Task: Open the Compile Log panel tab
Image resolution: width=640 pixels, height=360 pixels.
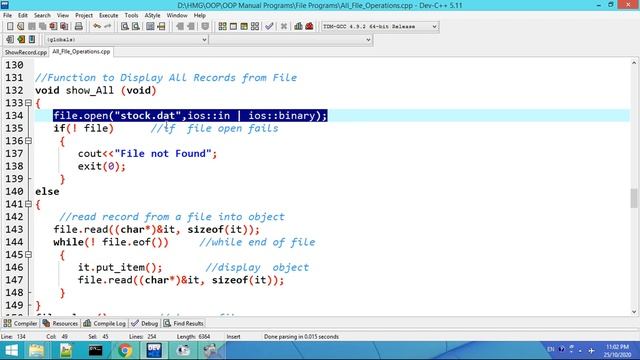Action: pyautogui.click(x=104, y=323)
